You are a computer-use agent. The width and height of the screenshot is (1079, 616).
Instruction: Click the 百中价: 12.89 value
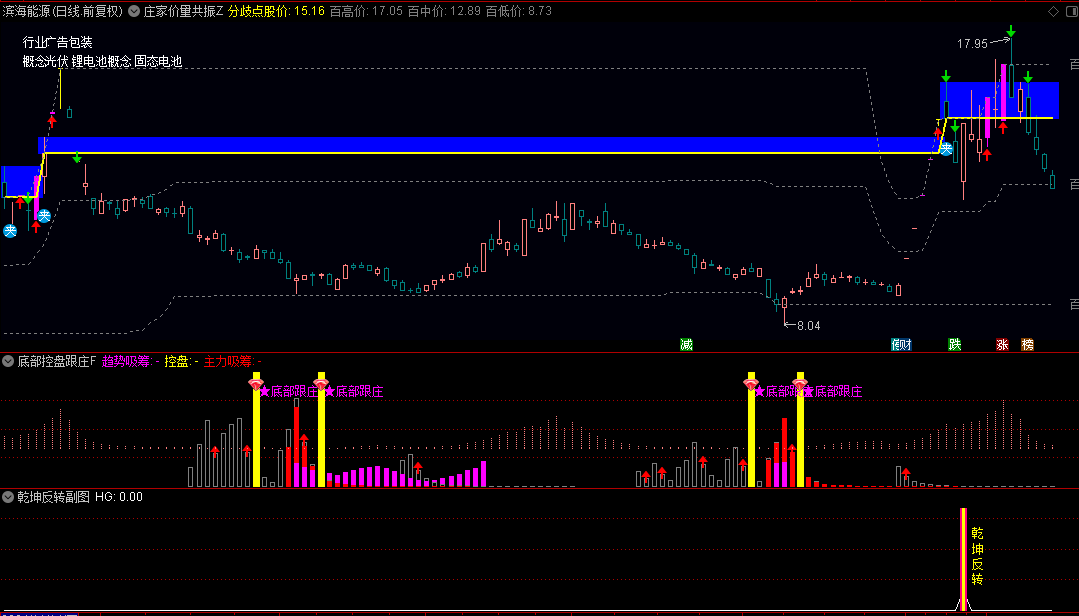pyautogui.click(x=444, y=11)
